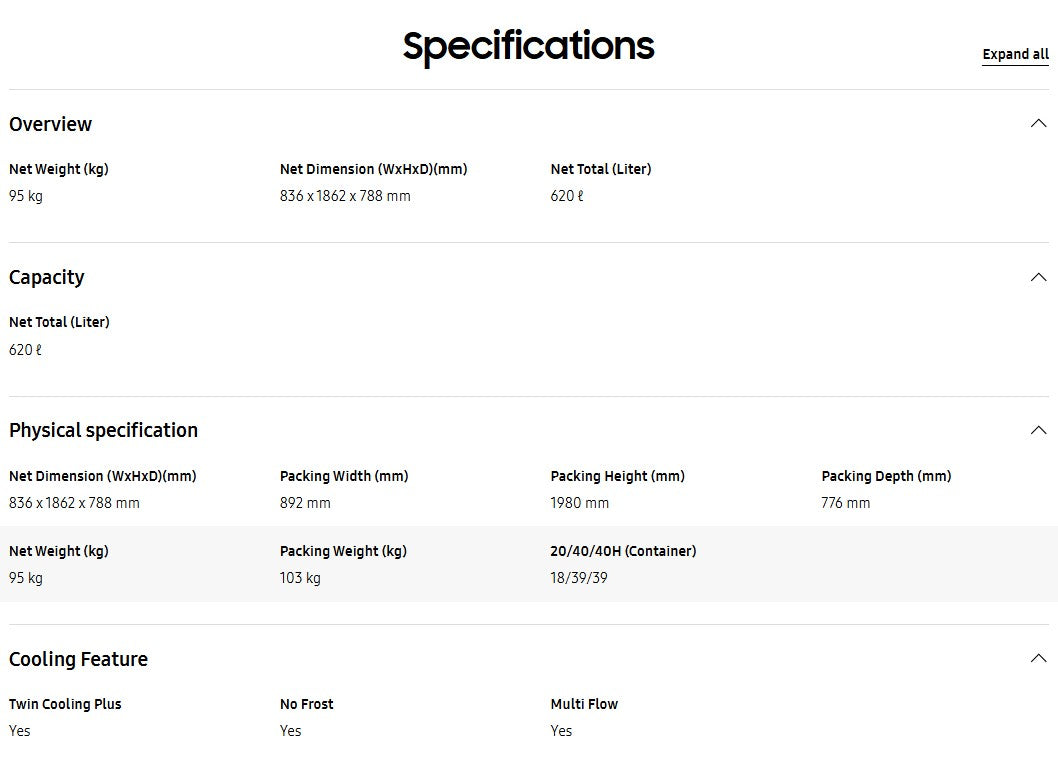Click the Packing Width 892 mm value
The image size is (1058, 777).
305,503
